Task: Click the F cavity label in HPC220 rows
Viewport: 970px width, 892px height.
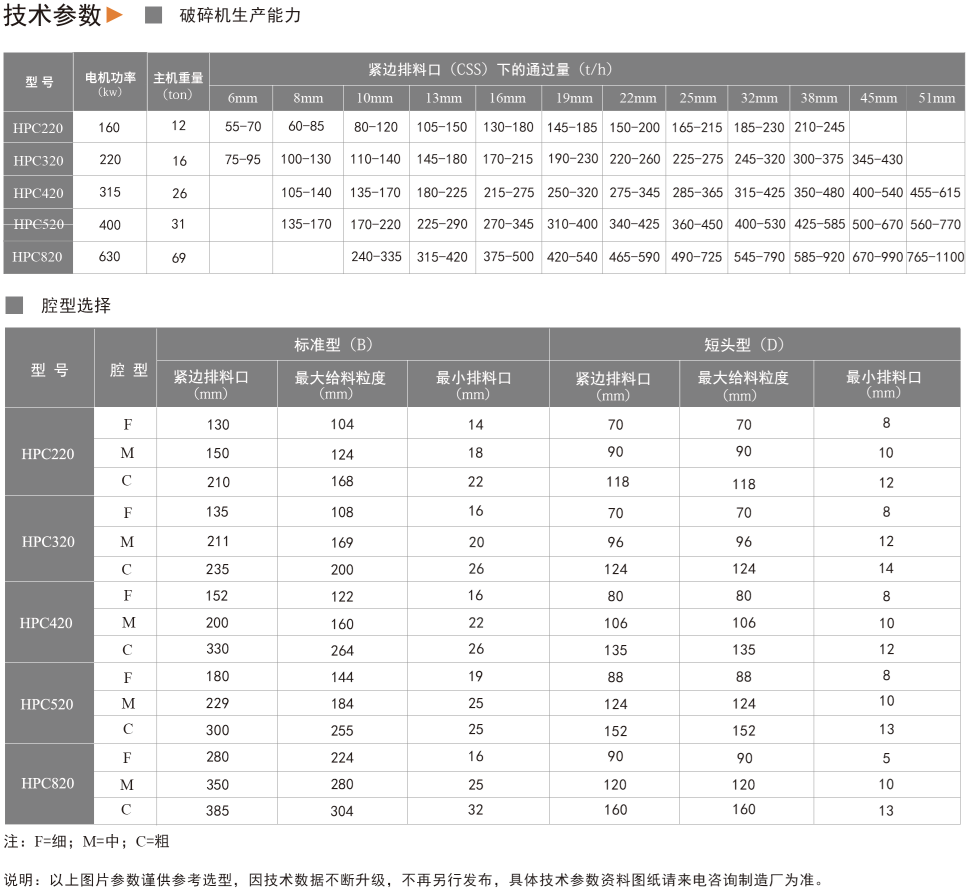Action: [x=127, y=423]
